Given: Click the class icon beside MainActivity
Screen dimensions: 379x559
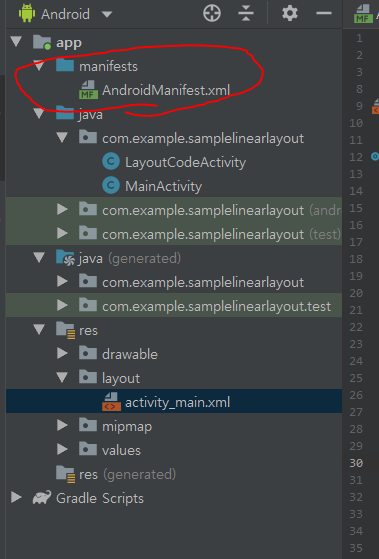Looking at the screenshot, I should pyautogui.click(x=111, y=186).
